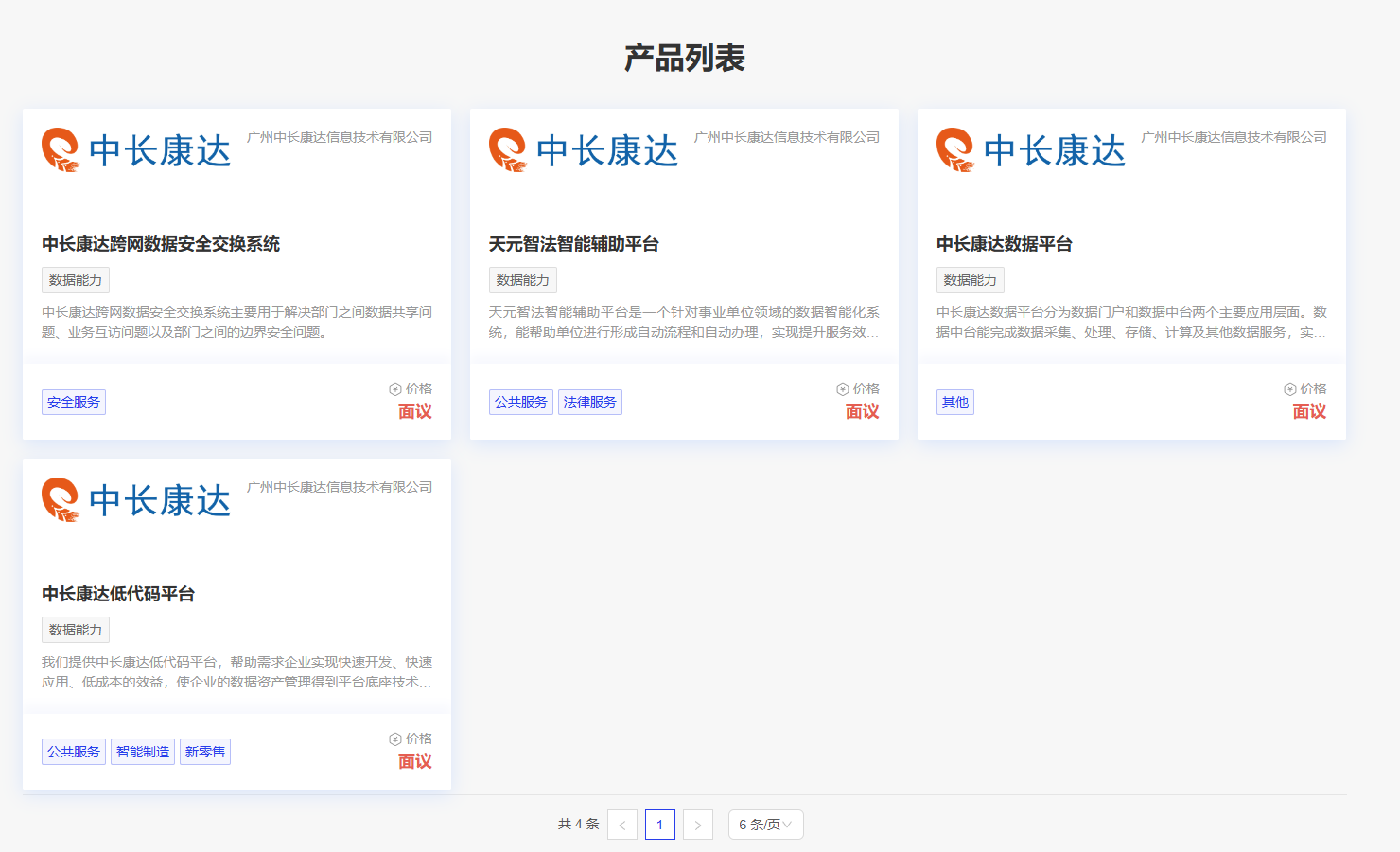Click the 安全服务 tag
The height and width of the screenshot is (852, 1400).
74,402
